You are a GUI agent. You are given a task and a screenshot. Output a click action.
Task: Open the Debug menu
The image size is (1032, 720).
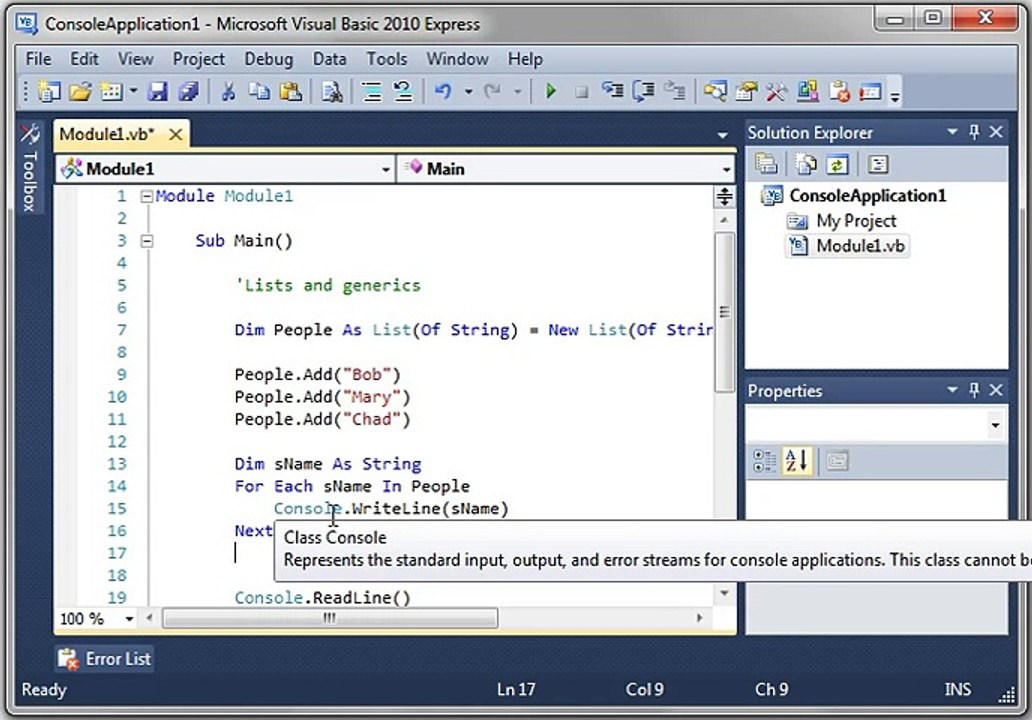point(269,59)
